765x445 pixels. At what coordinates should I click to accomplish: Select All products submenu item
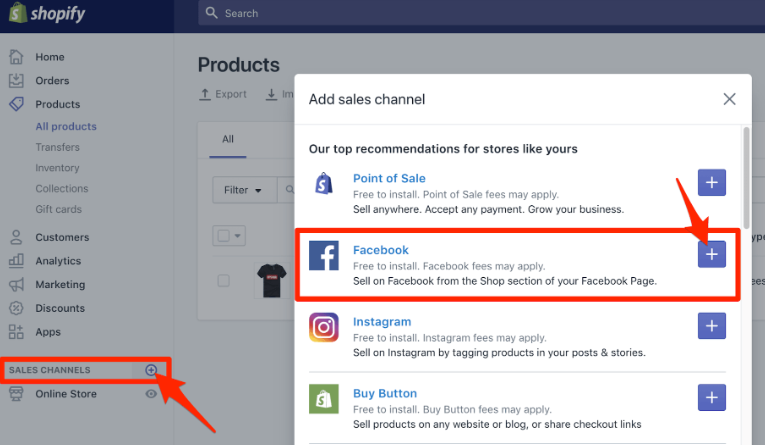click(x=66, y=126)
